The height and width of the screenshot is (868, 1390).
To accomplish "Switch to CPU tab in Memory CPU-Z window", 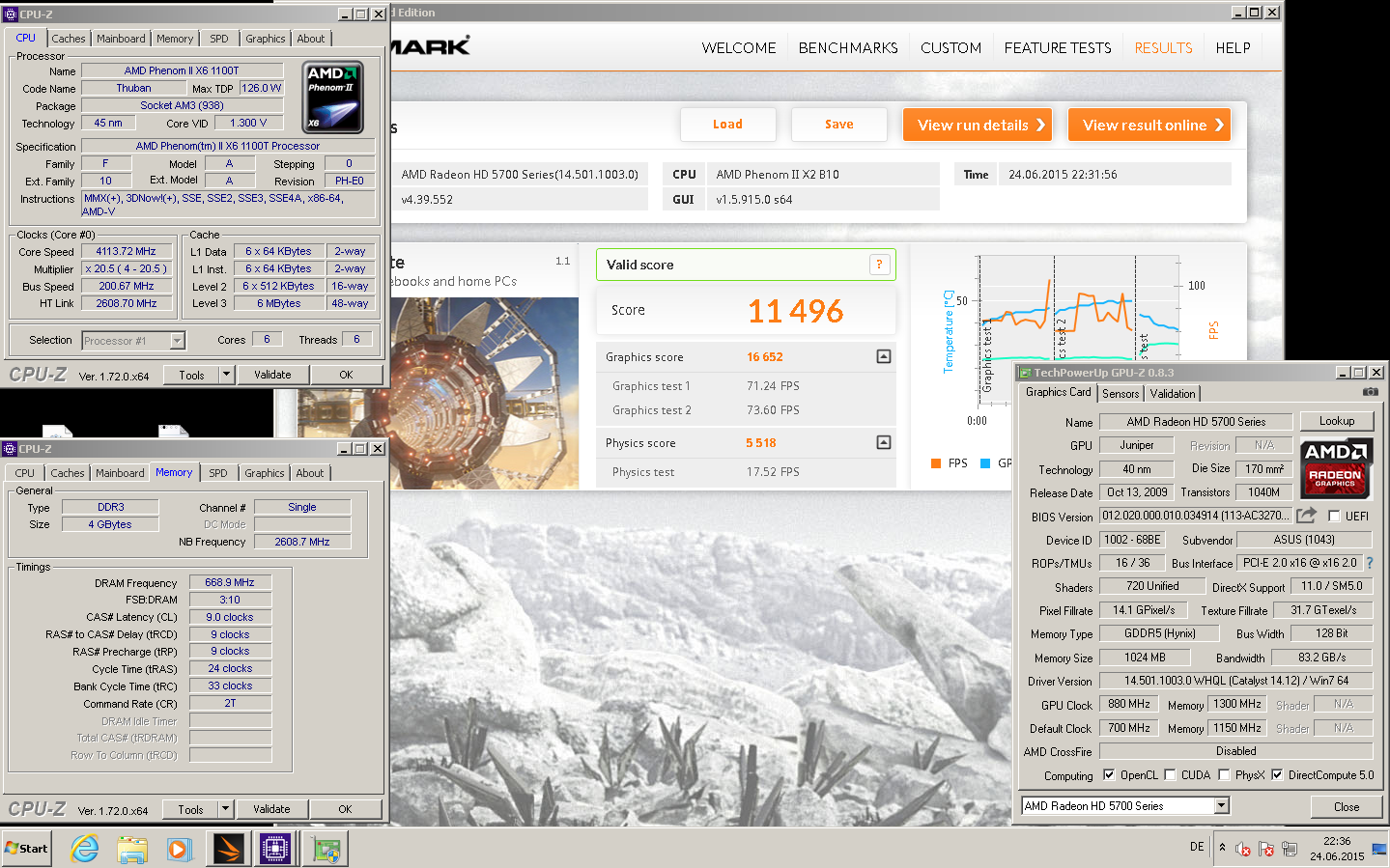I will [x=24, y=473].
